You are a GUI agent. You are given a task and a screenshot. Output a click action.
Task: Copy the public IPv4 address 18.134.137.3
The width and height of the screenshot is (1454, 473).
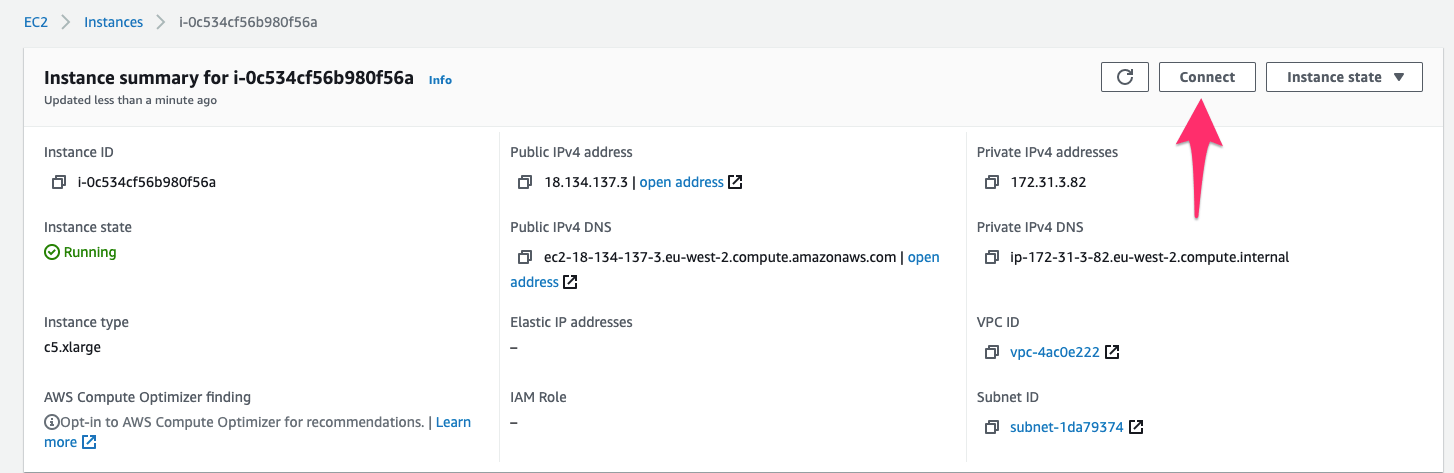tap(525, 182)
